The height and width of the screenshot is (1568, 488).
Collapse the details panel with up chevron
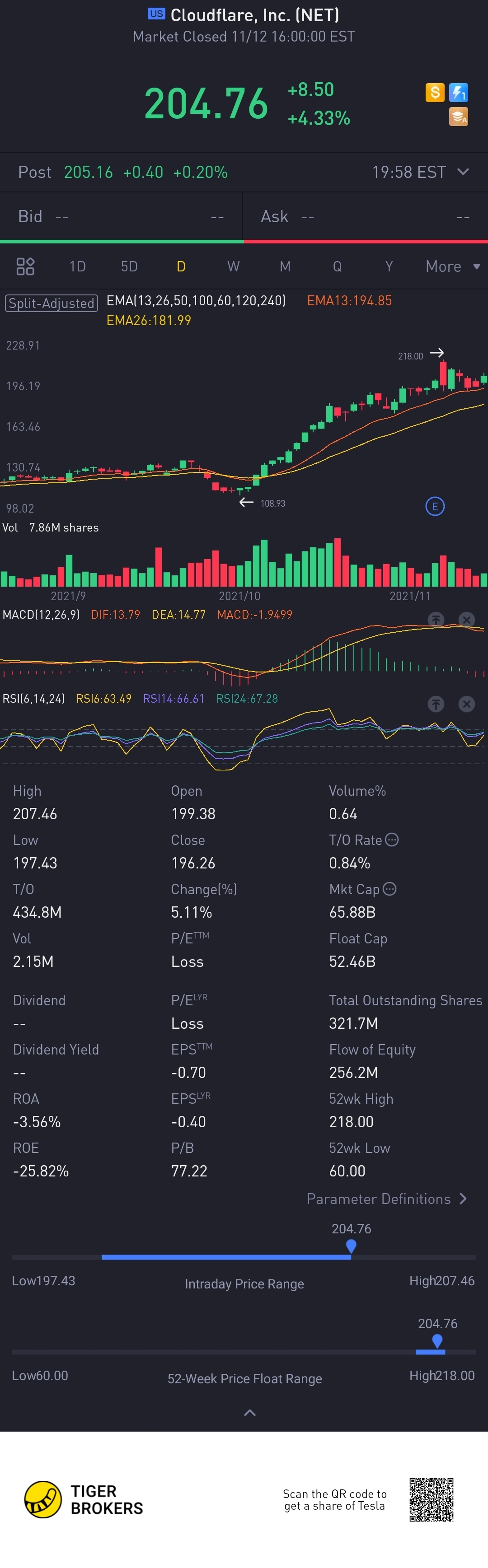[x=250, y=1412]
